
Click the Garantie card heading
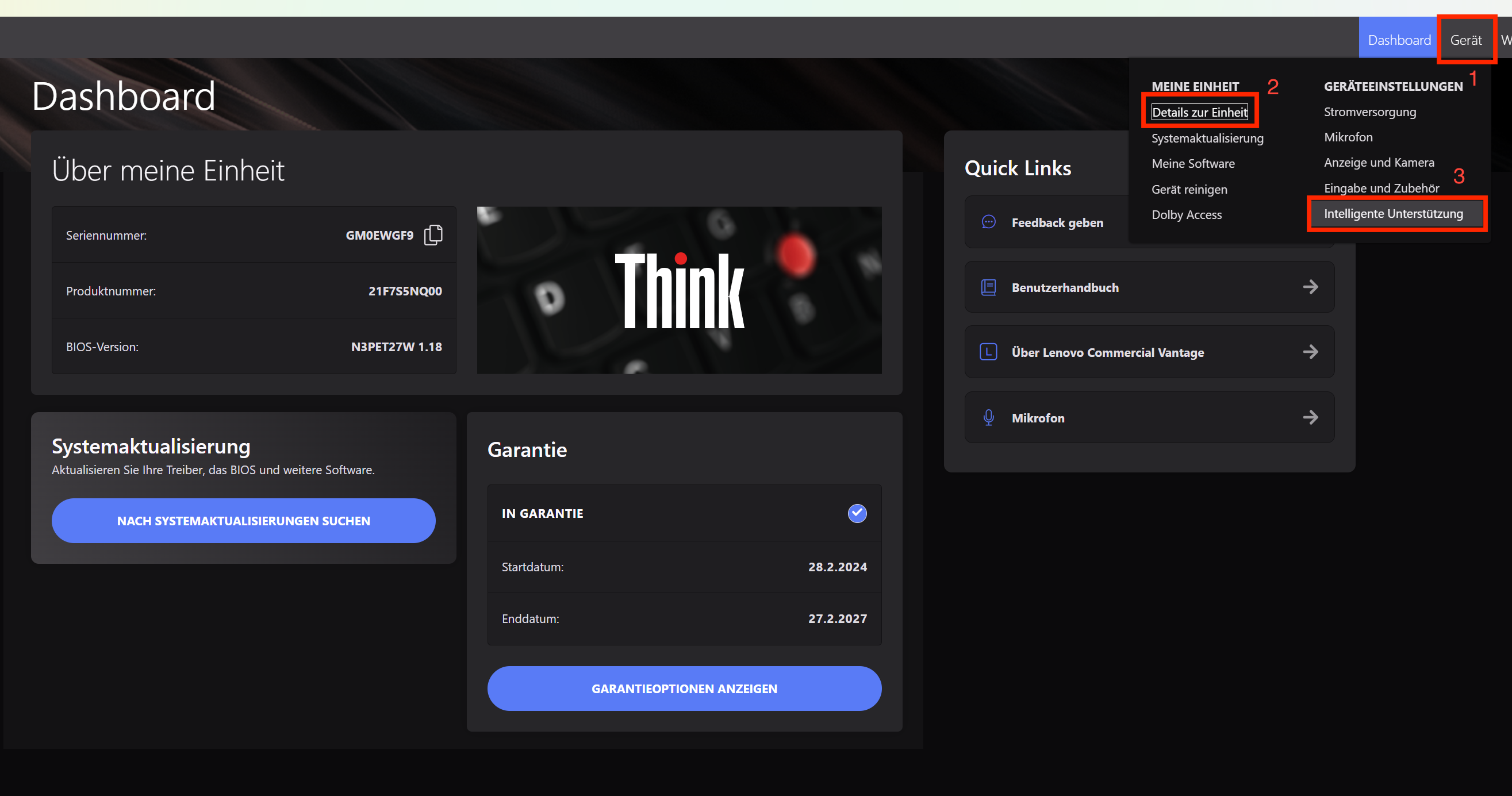(527, 450)
